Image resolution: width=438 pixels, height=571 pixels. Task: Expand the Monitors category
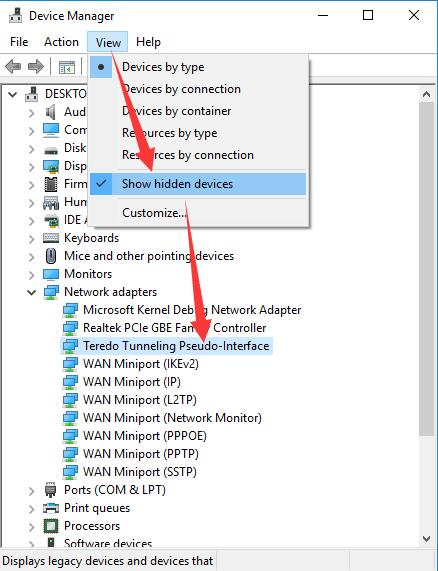[x=32, y=275]
